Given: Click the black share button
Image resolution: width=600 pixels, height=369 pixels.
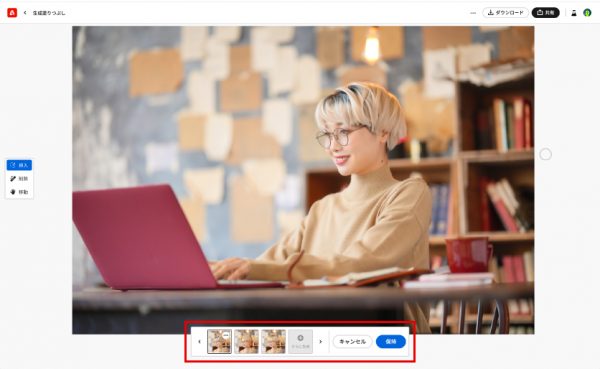Looking at the screenshot, I should point(546,13).
